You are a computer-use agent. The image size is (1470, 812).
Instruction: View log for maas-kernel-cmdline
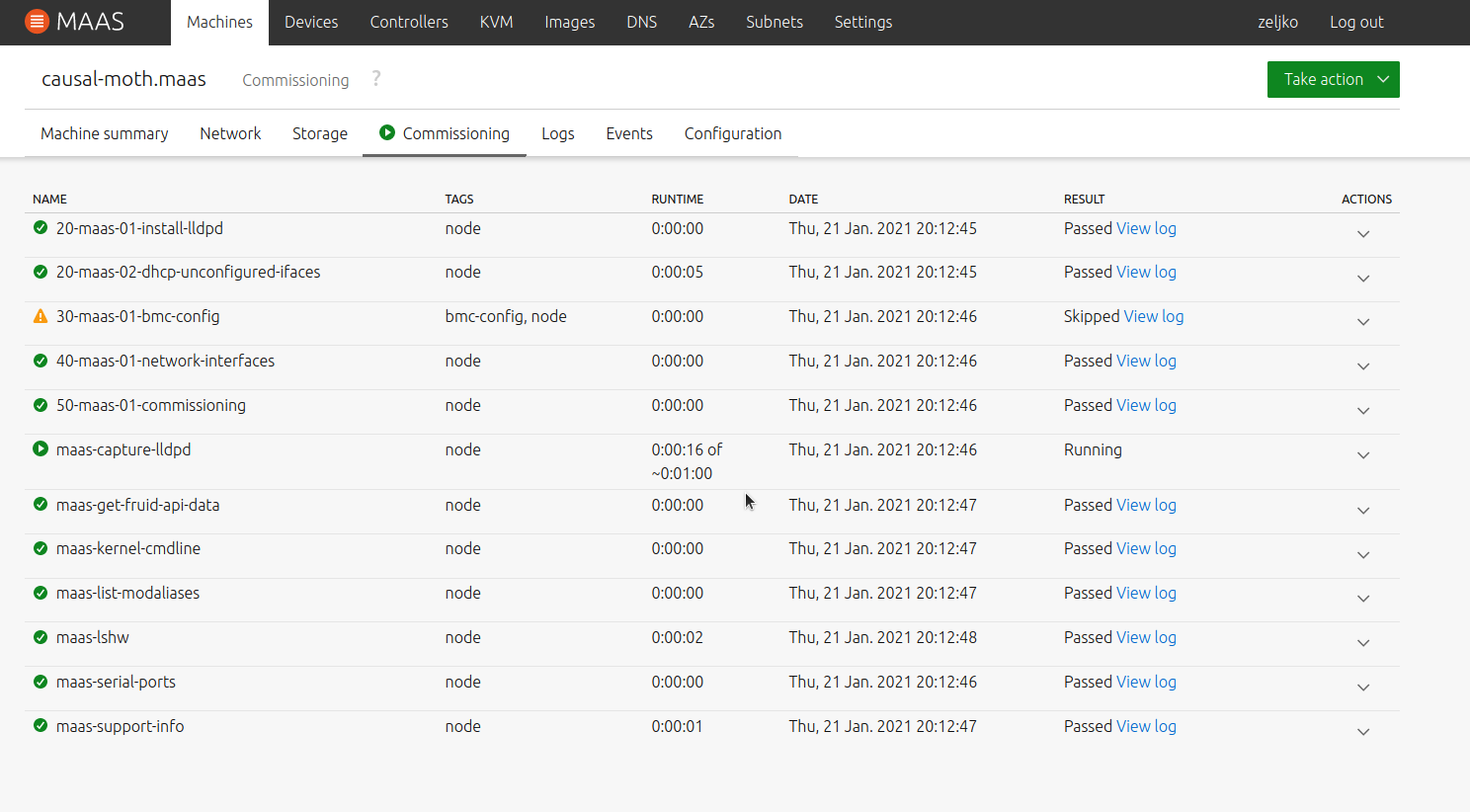click(1146, 548)
